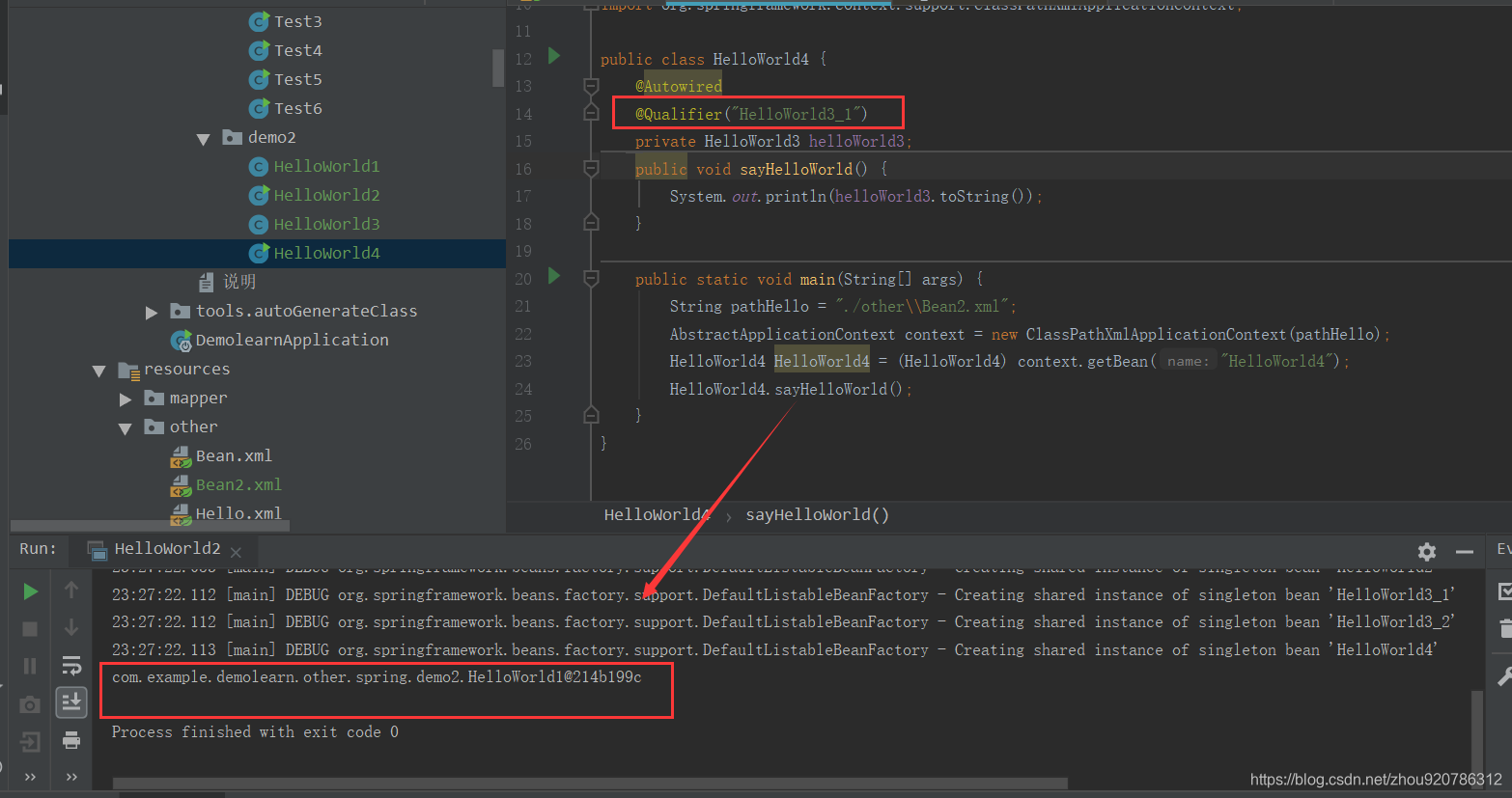Expand tools.autoGenerateClass package
This screenshot has height=798, width=1512.
[151, 312]
